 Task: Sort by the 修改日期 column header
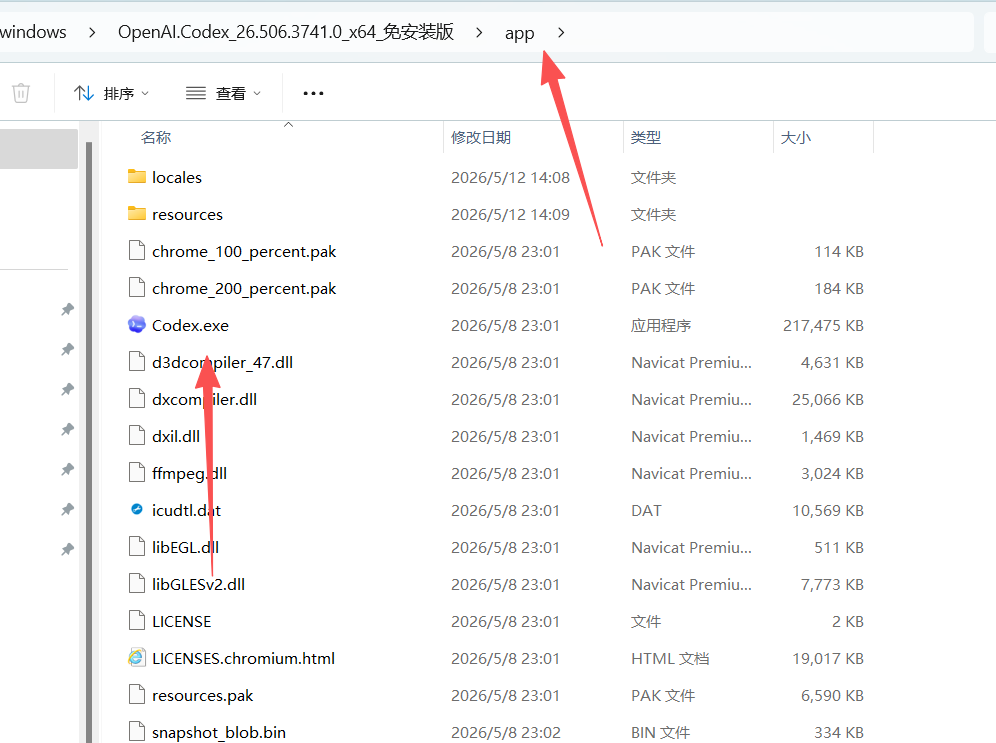(x=481, y=137)
